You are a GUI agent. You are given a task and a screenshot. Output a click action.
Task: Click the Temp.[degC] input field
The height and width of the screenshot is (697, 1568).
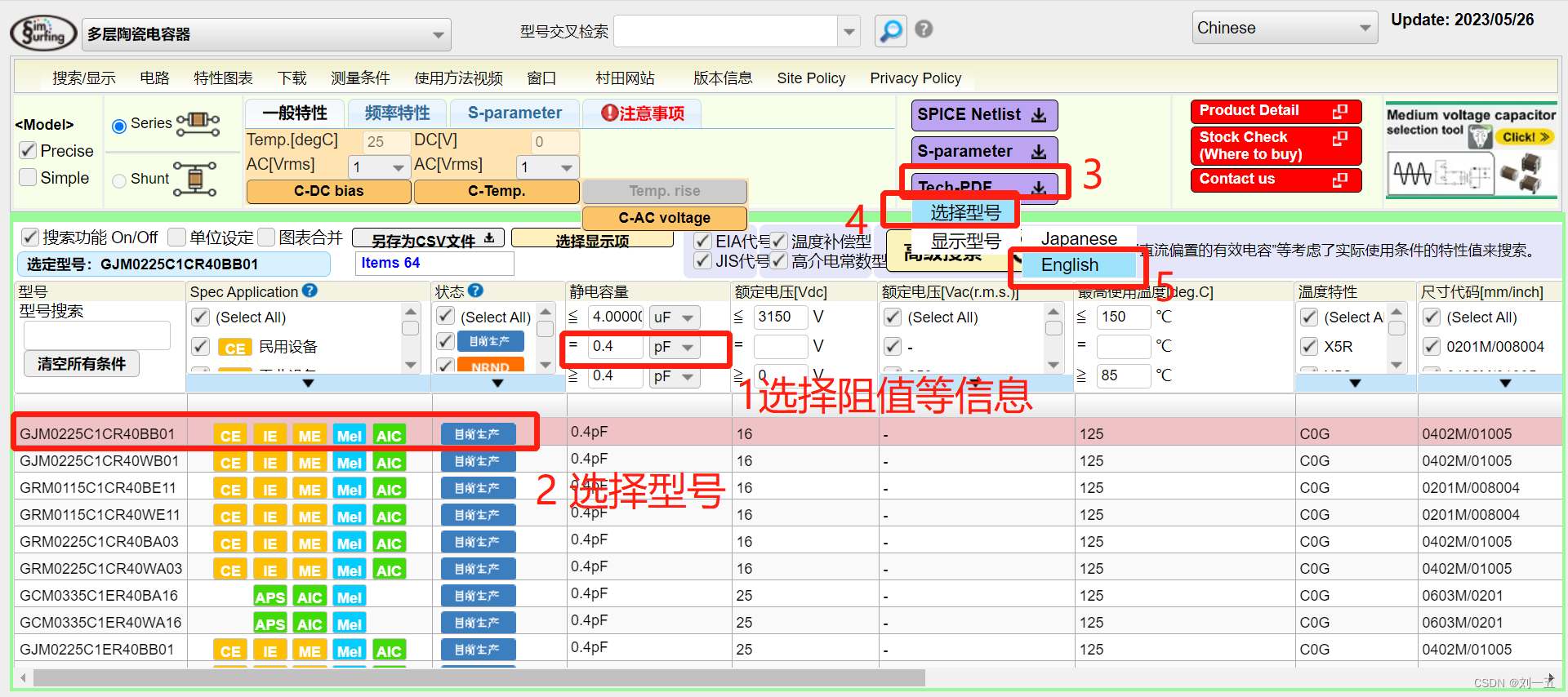(385, 141)
